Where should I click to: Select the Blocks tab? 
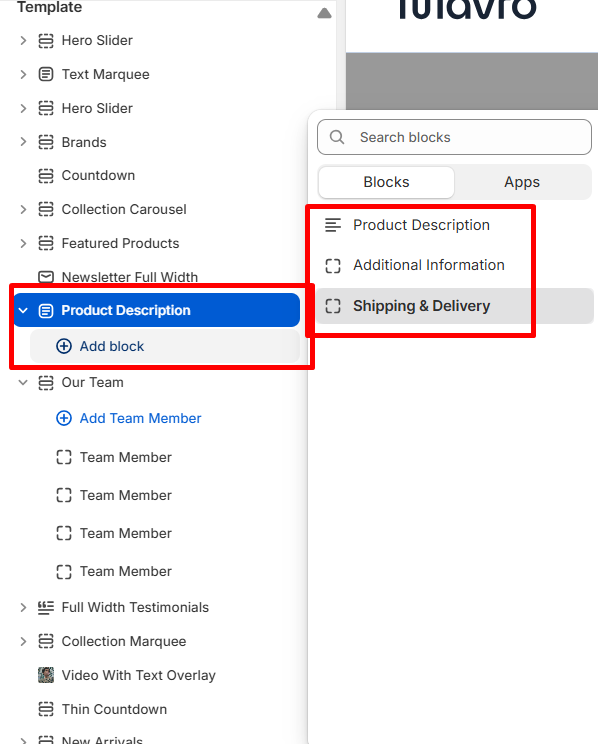click(x=386, y=182)
